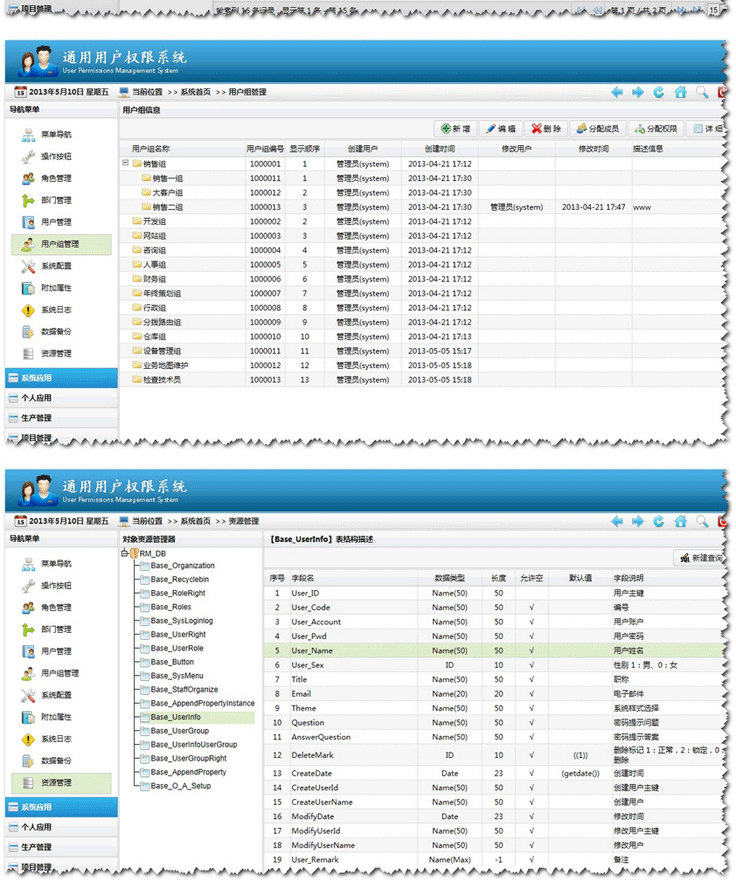Click the 删除 button
This screenshot has height=889, width=736.
tap(546, 129)
